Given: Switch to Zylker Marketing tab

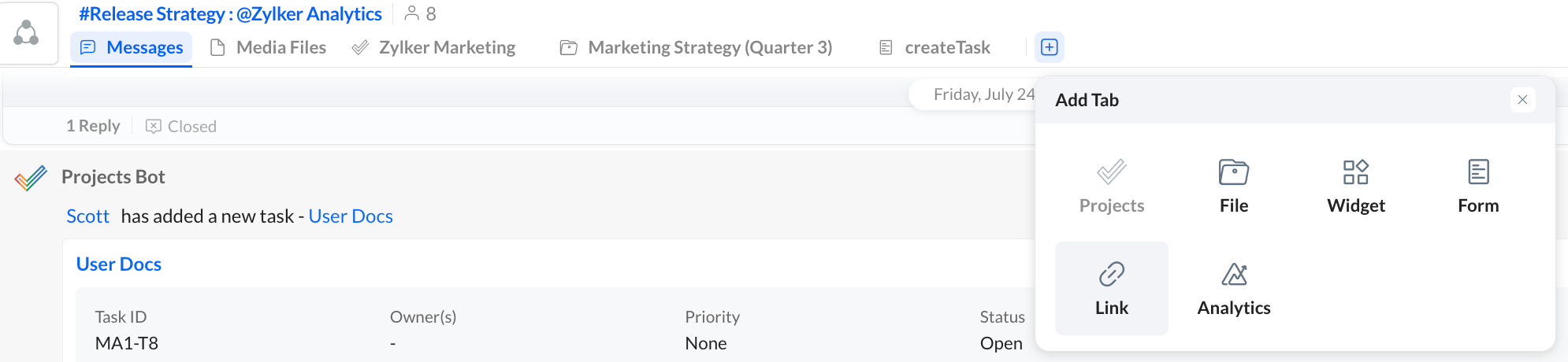Looking at the screenshot, I should [434, 48].
